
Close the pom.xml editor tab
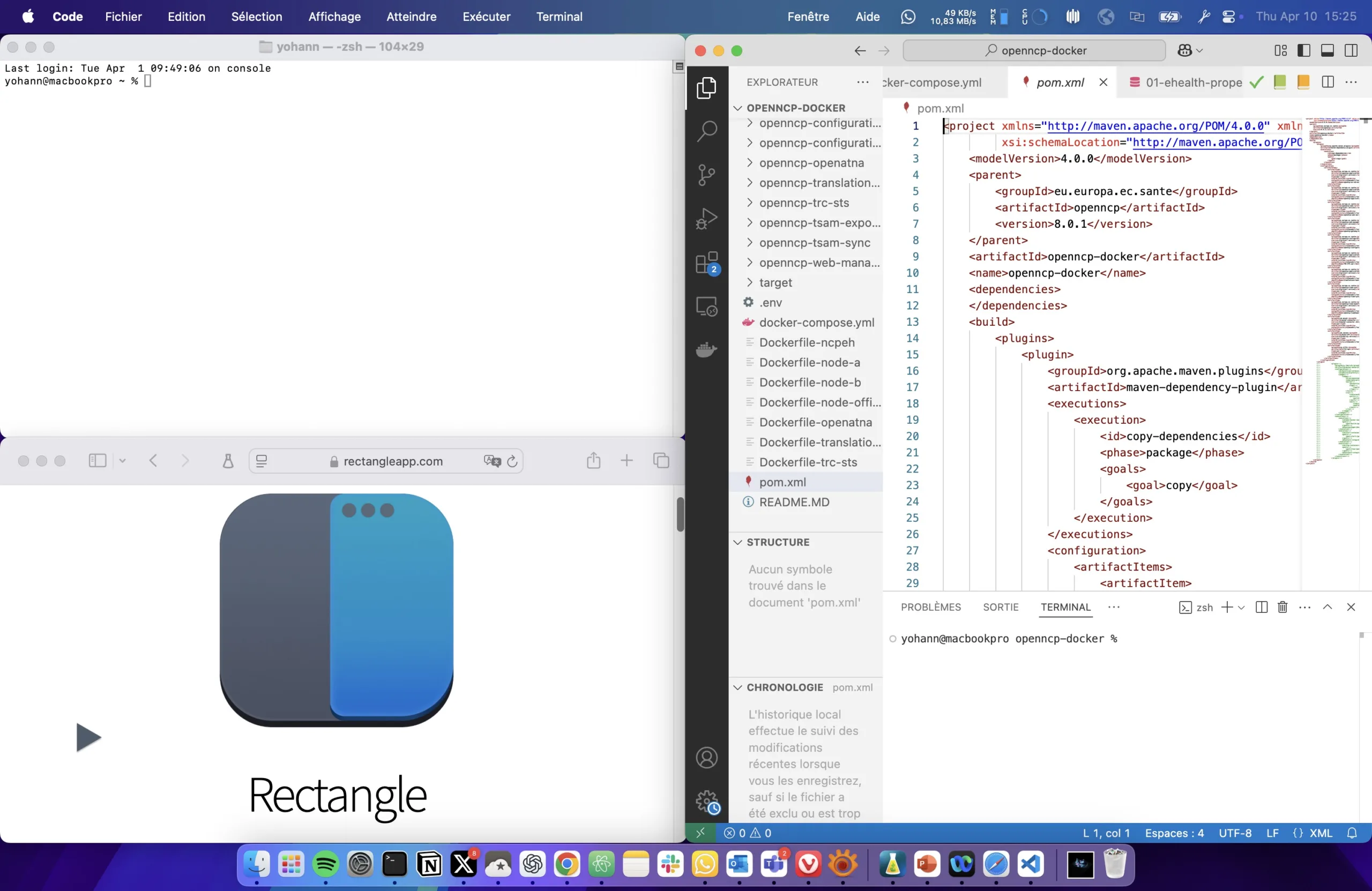(x=1103, y=82)
